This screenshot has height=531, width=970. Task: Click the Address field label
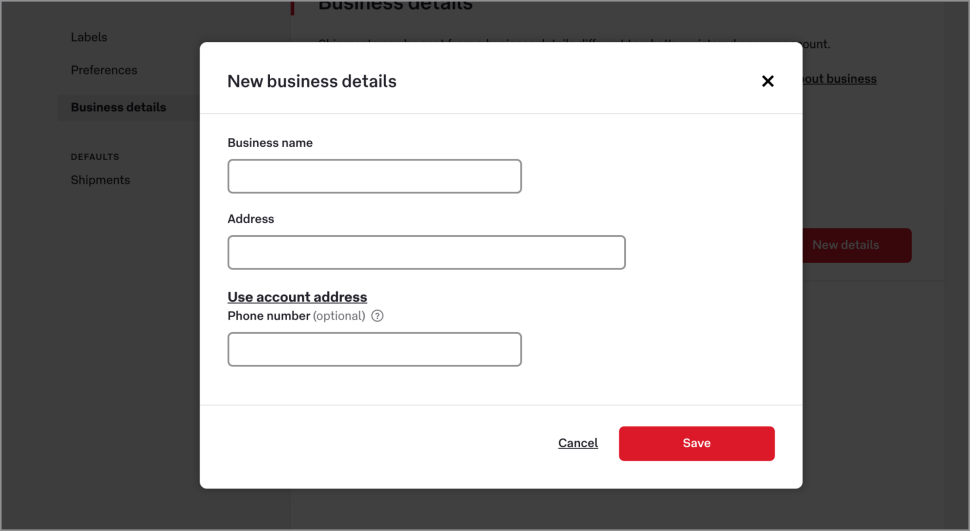[251, 219]
